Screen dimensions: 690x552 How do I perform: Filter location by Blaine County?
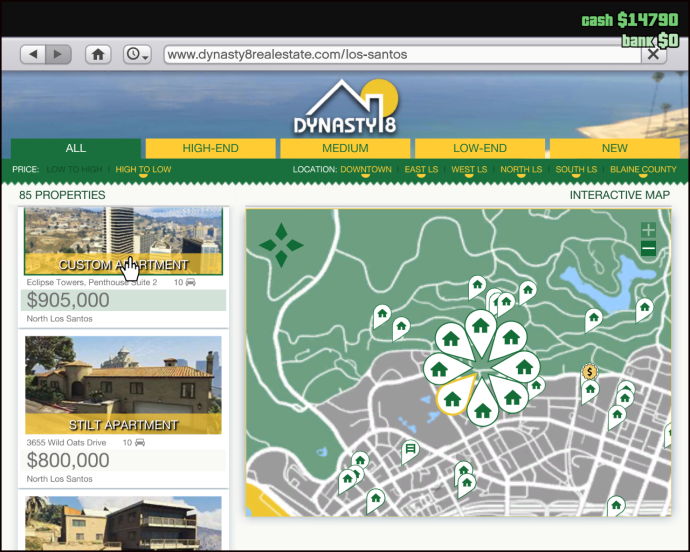pos(643,170)
